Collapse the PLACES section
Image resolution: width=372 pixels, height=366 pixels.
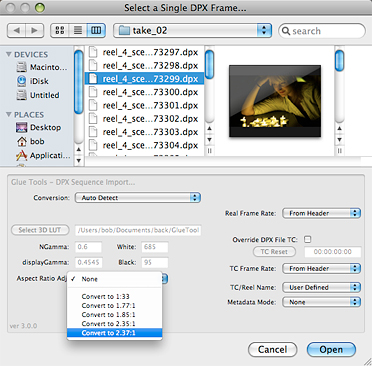point(9,114)
